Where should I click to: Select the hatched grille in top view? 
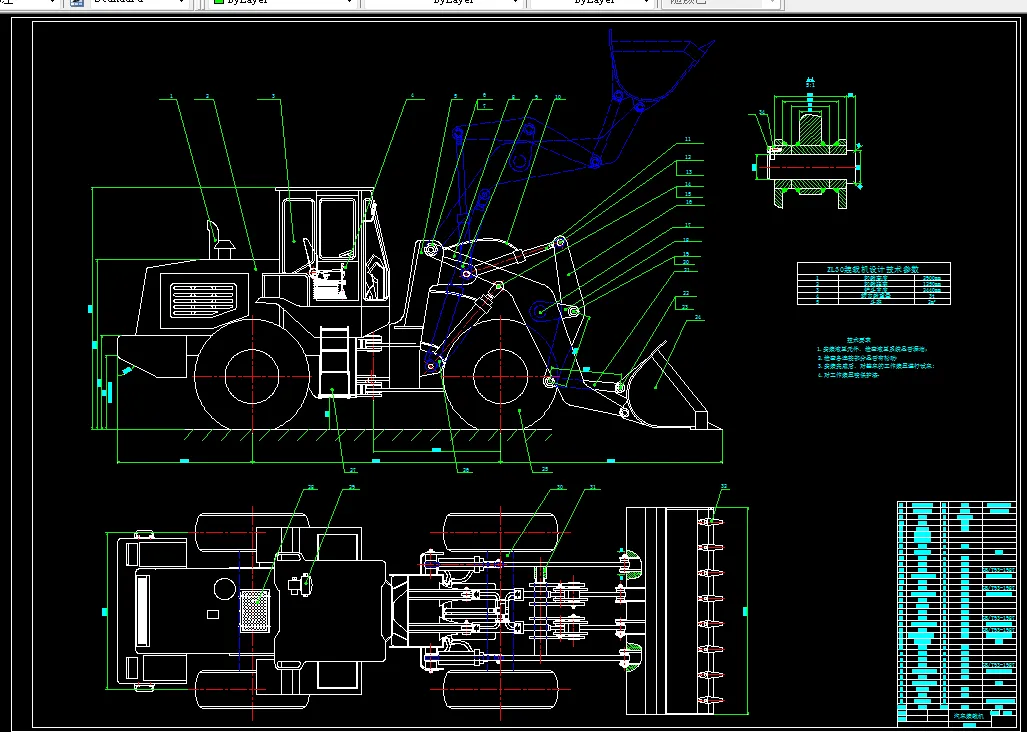click(x=255, y=610)
